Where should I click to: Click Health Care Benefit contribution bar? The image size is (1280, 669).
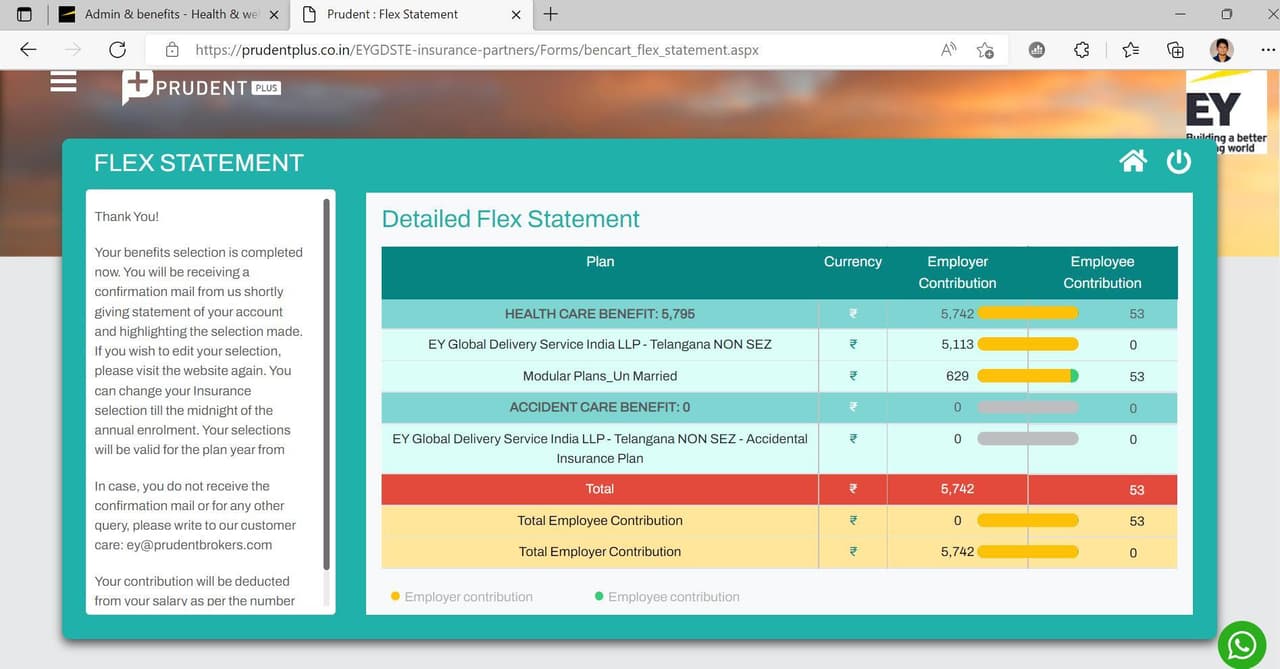(1028, 313)
